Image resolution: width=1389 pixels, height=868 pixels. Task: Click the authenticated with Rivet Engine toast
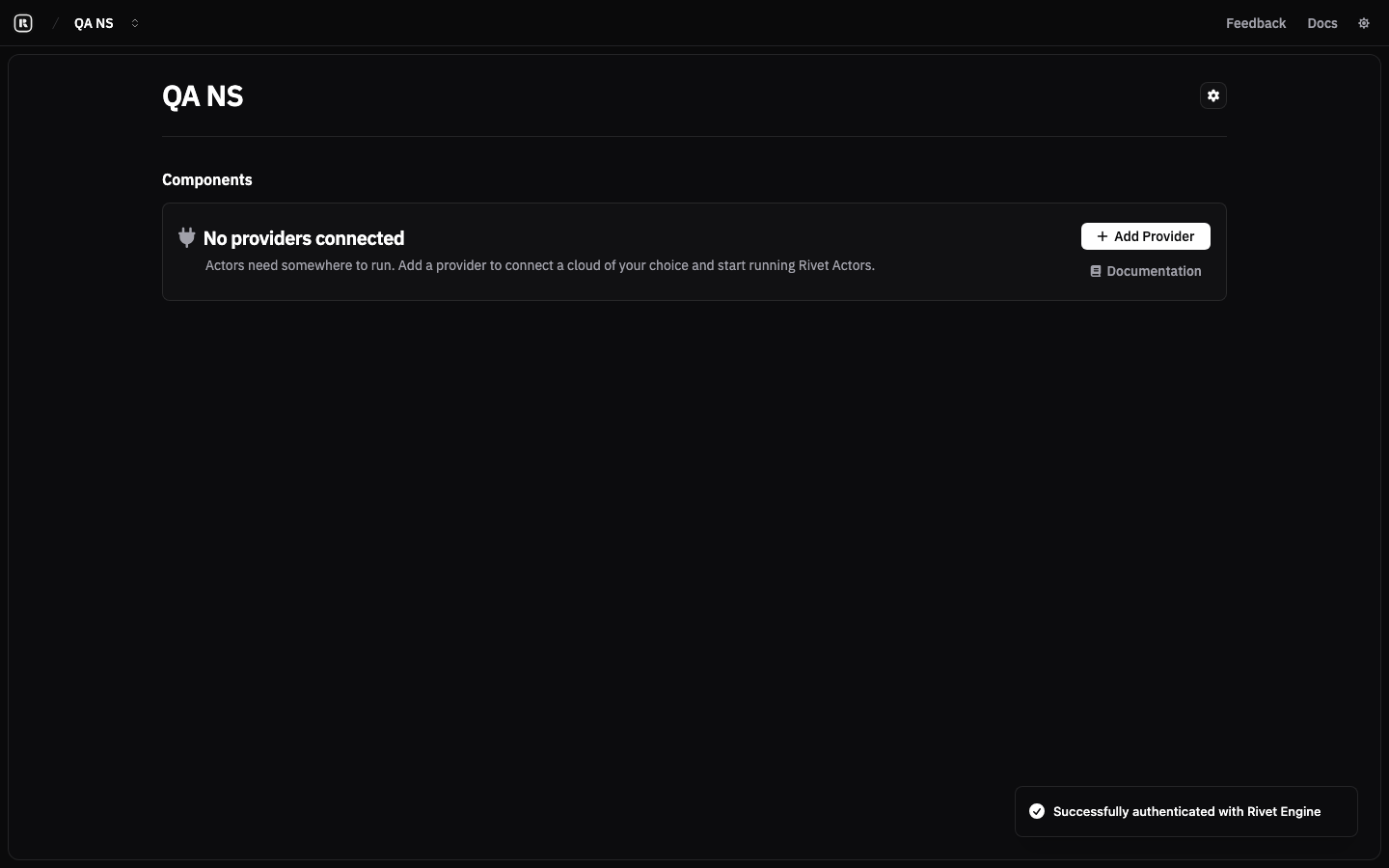click(1186, 811)
